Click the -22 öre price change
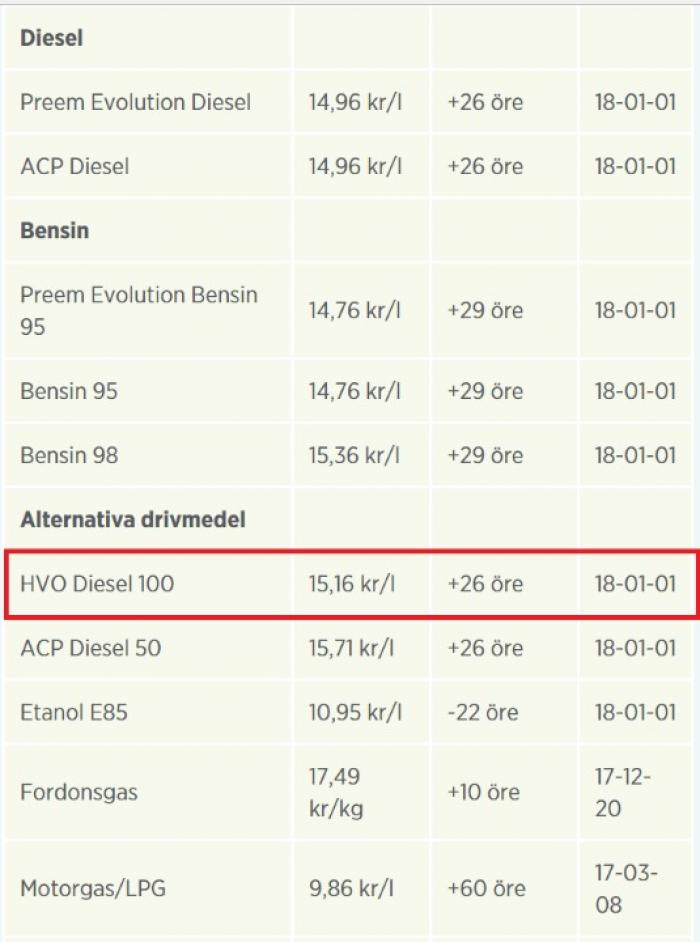The width and height of the screenshot is (700, 942). (483, 713)
